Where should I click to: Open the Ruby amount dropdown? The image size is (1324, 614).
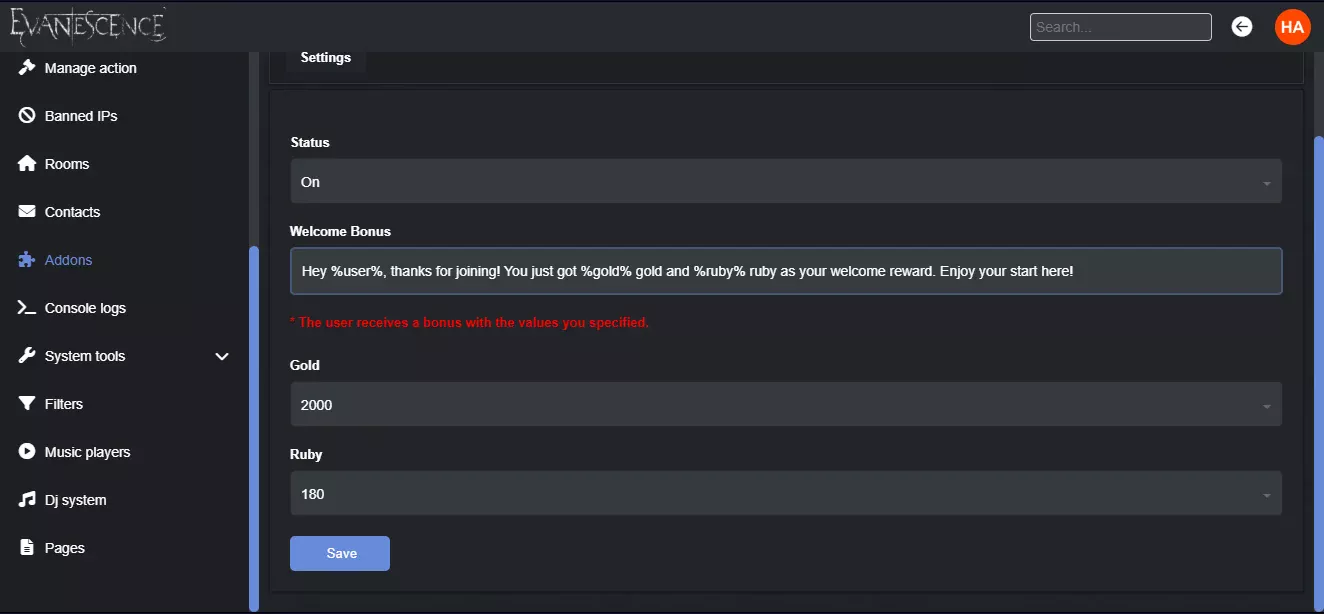(x=785, y=494)
